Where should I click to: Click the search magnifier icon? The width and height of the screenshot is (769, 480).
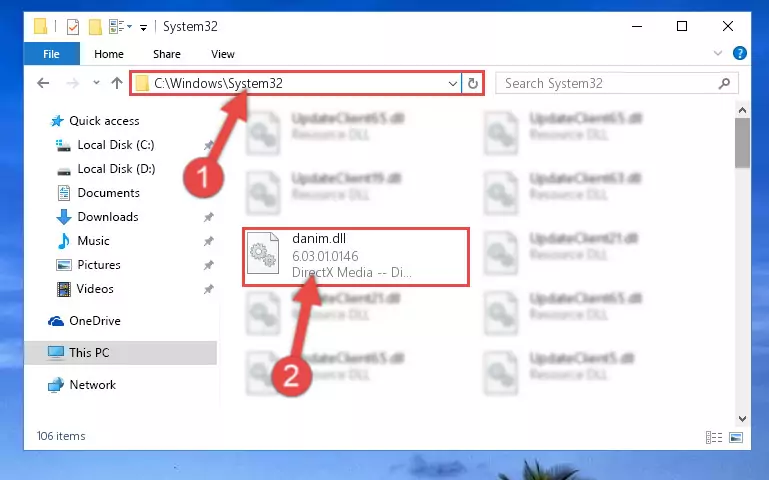coord(724,83)
